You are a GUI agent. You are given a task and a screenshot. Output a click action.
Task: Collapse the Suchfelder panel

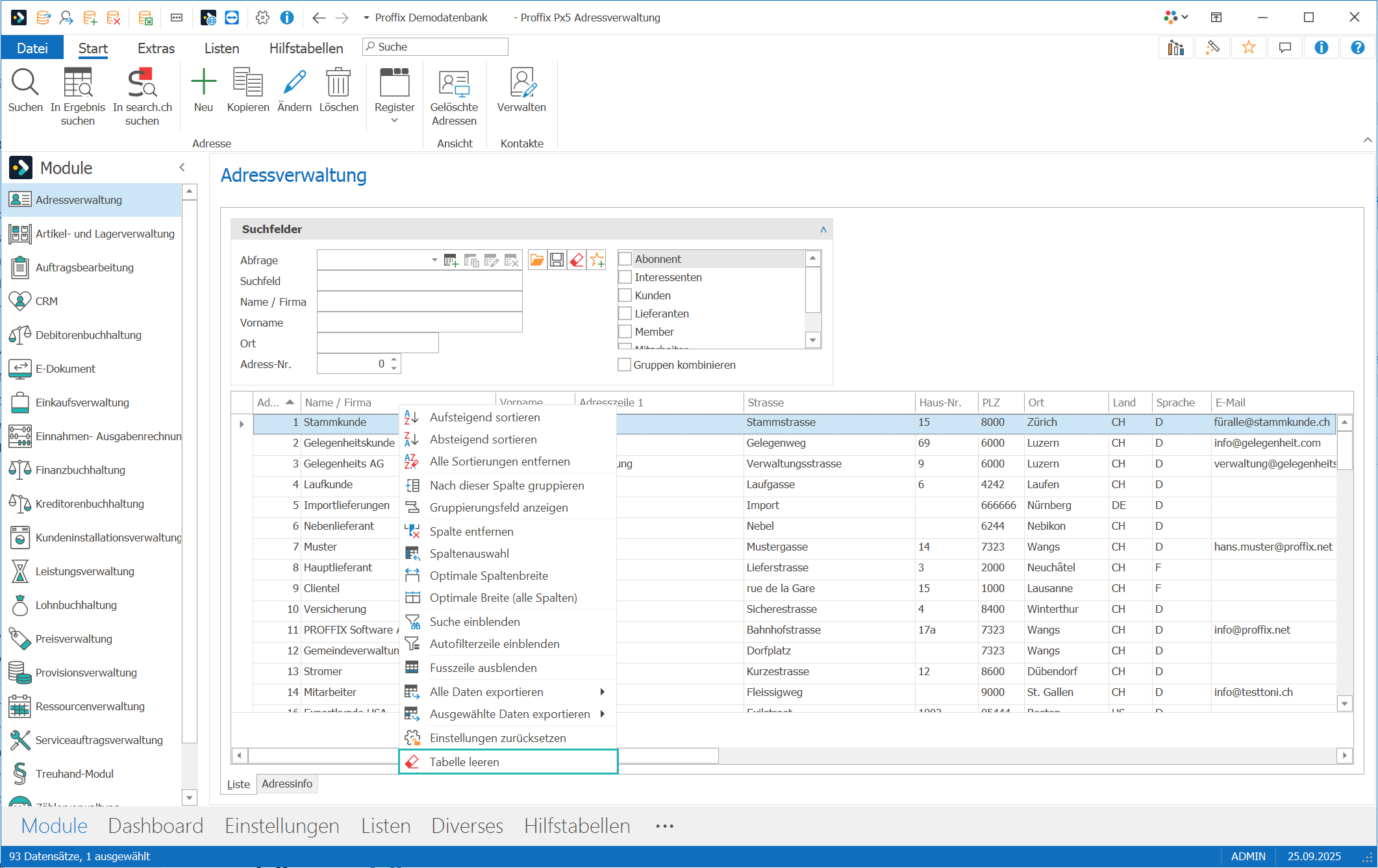point(823,229)
